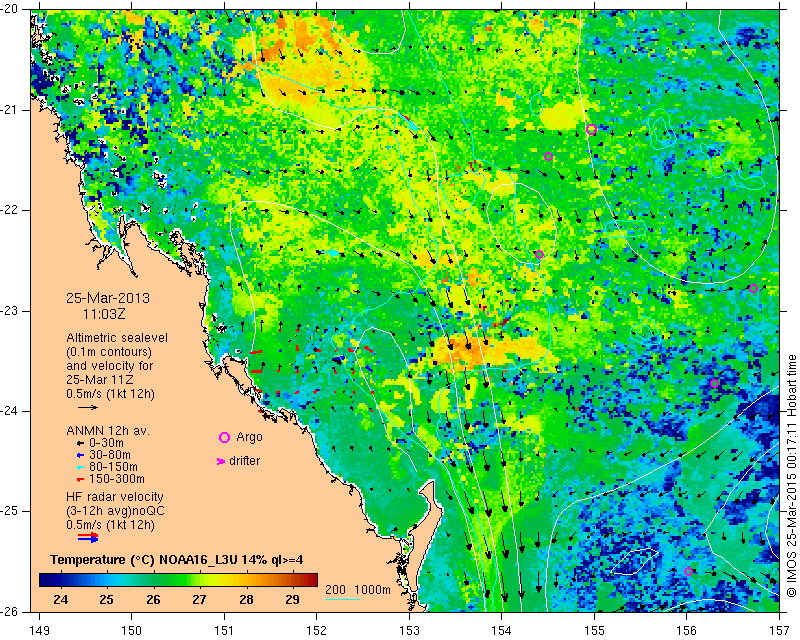The height and width of the screenshot is (640, 800).
Task: Click the black 0-30m ANMN arrow symbol
Action: point(80,444)
